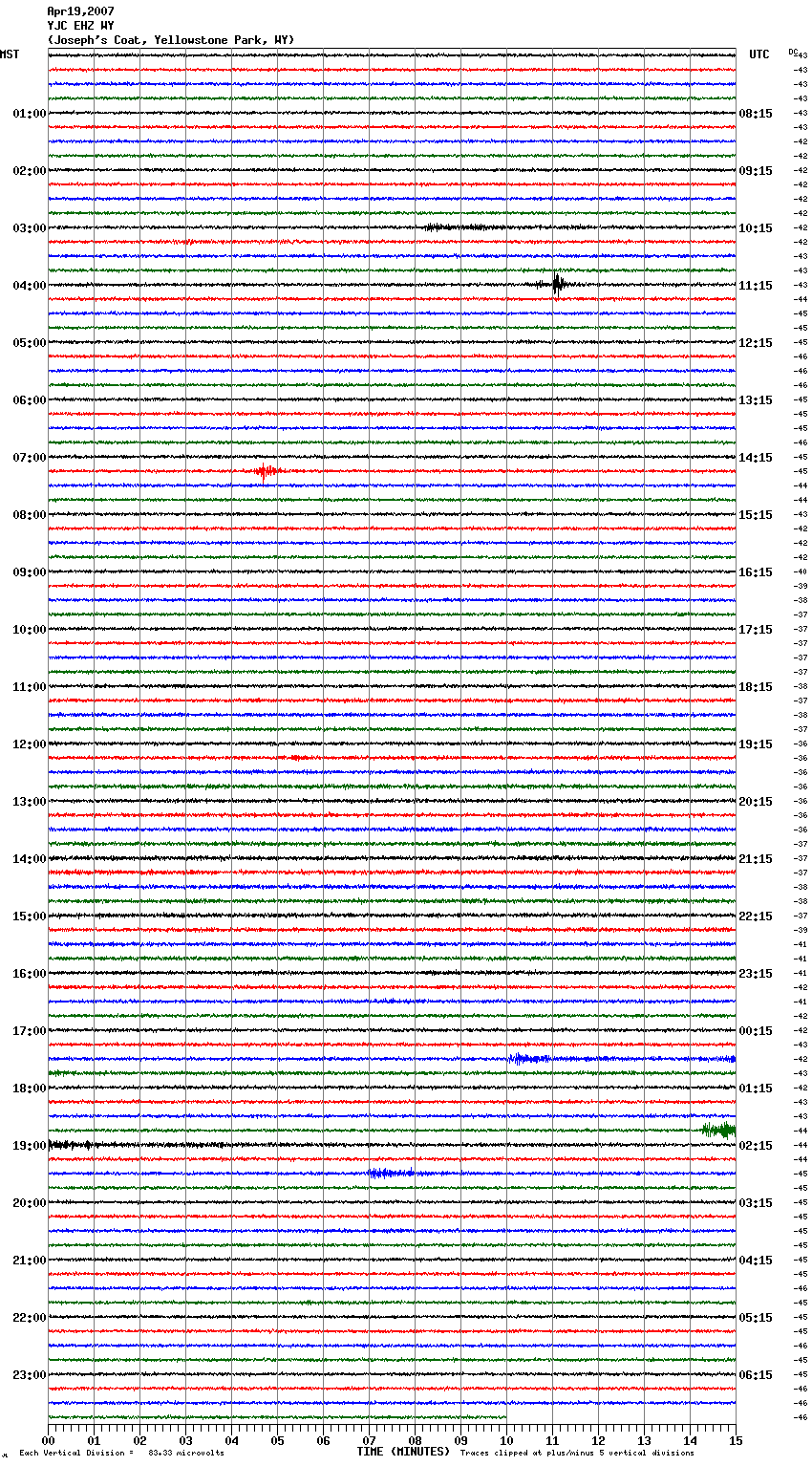Click the 04:15 UTC time label
Screen dimensions: 812x1466
click(756, 1261)
